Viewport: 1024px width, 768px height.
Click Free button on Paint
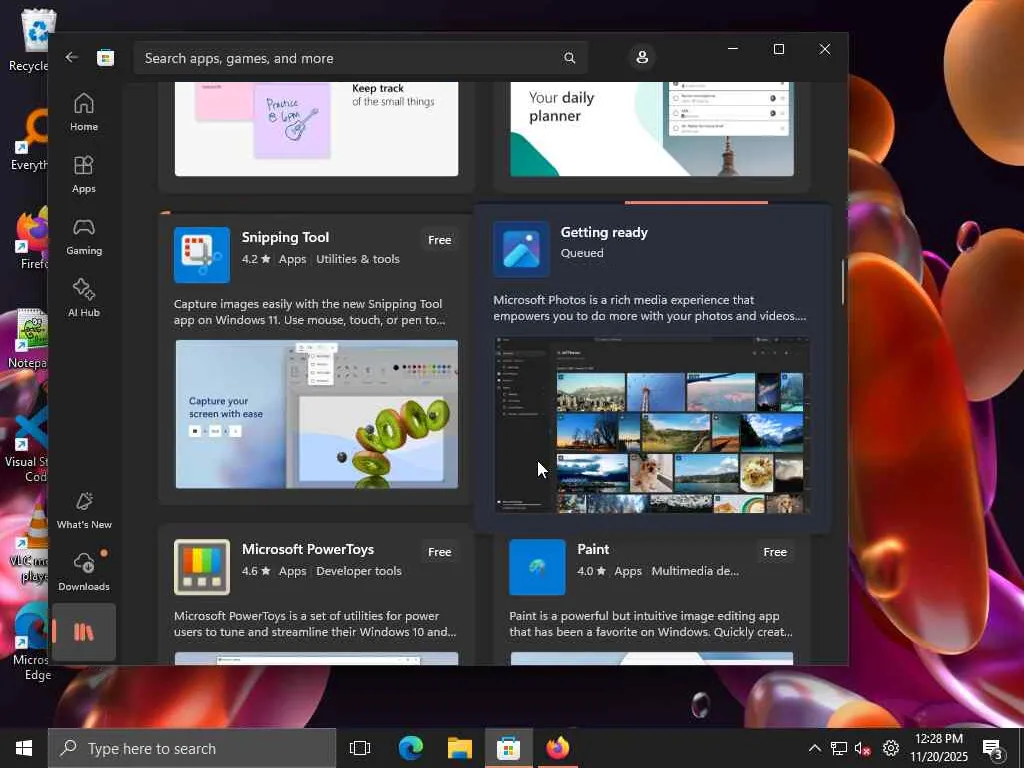(x=775, y=552)
